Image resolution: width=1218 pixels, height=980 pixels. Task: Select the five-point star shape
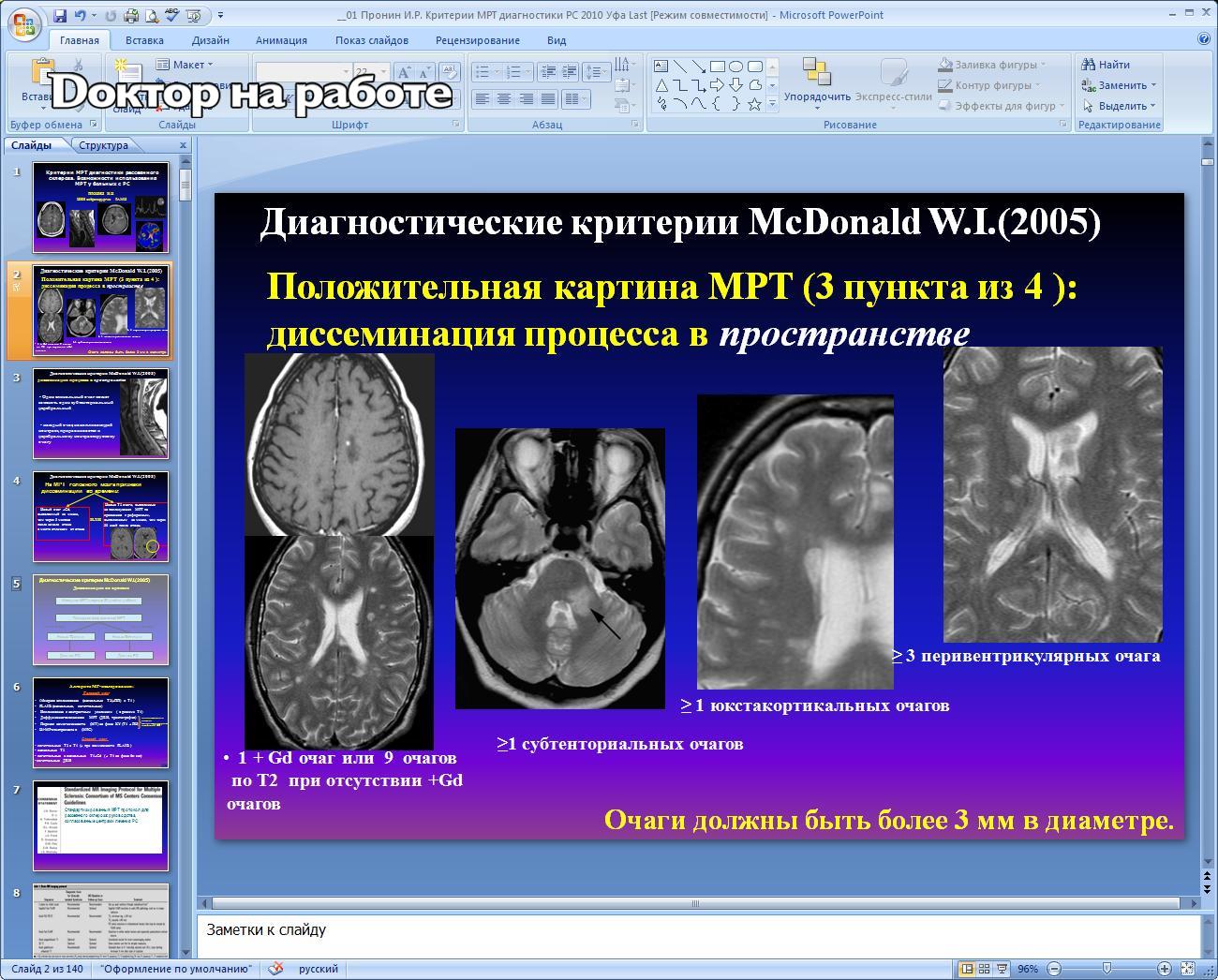click(x=755, y=105)
